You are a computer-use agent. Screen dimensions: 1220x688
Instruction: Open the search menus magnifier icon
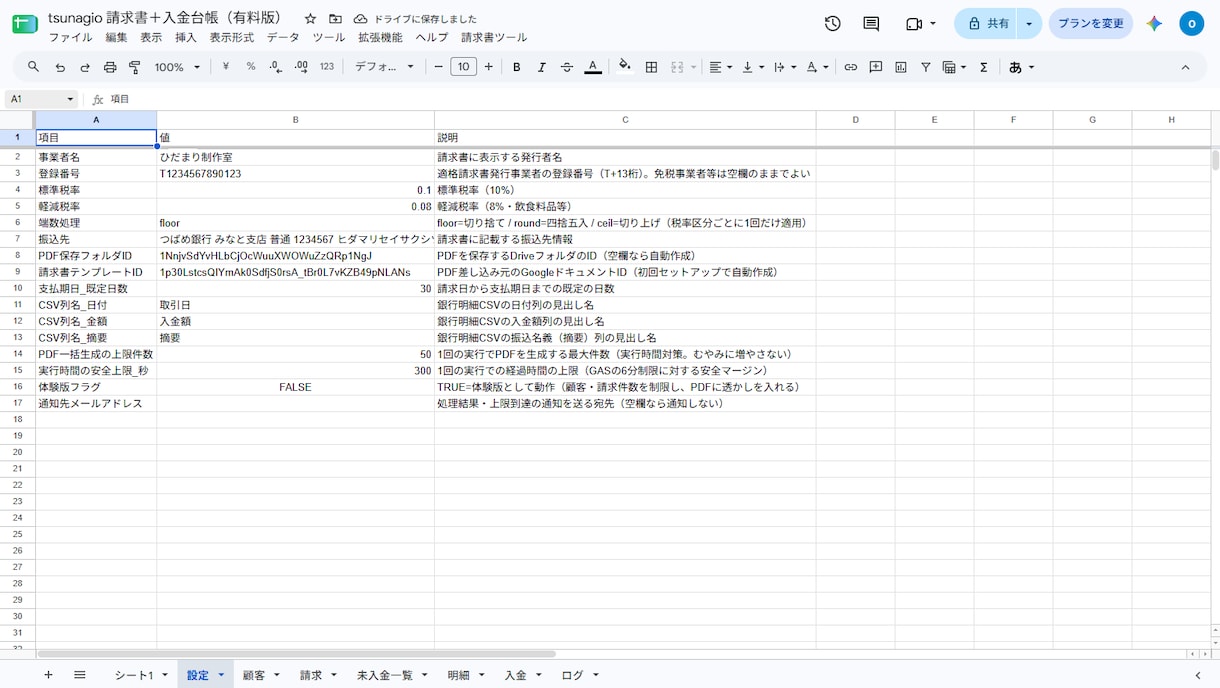tap(34, 67)
